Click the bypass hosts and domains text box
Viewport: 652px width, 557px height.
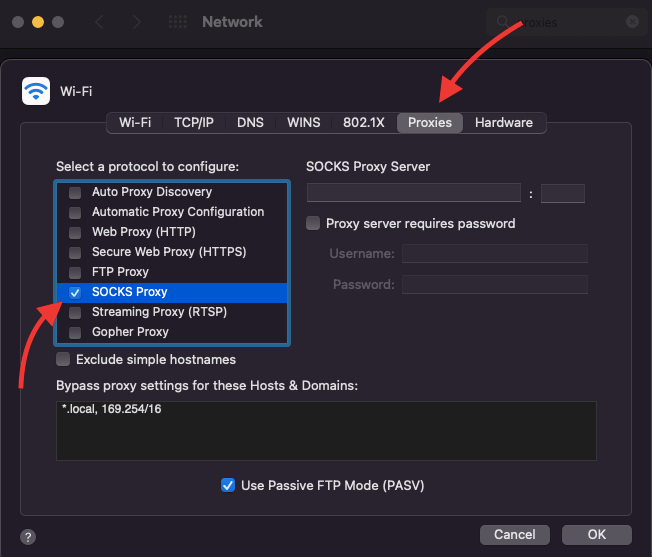326,431
